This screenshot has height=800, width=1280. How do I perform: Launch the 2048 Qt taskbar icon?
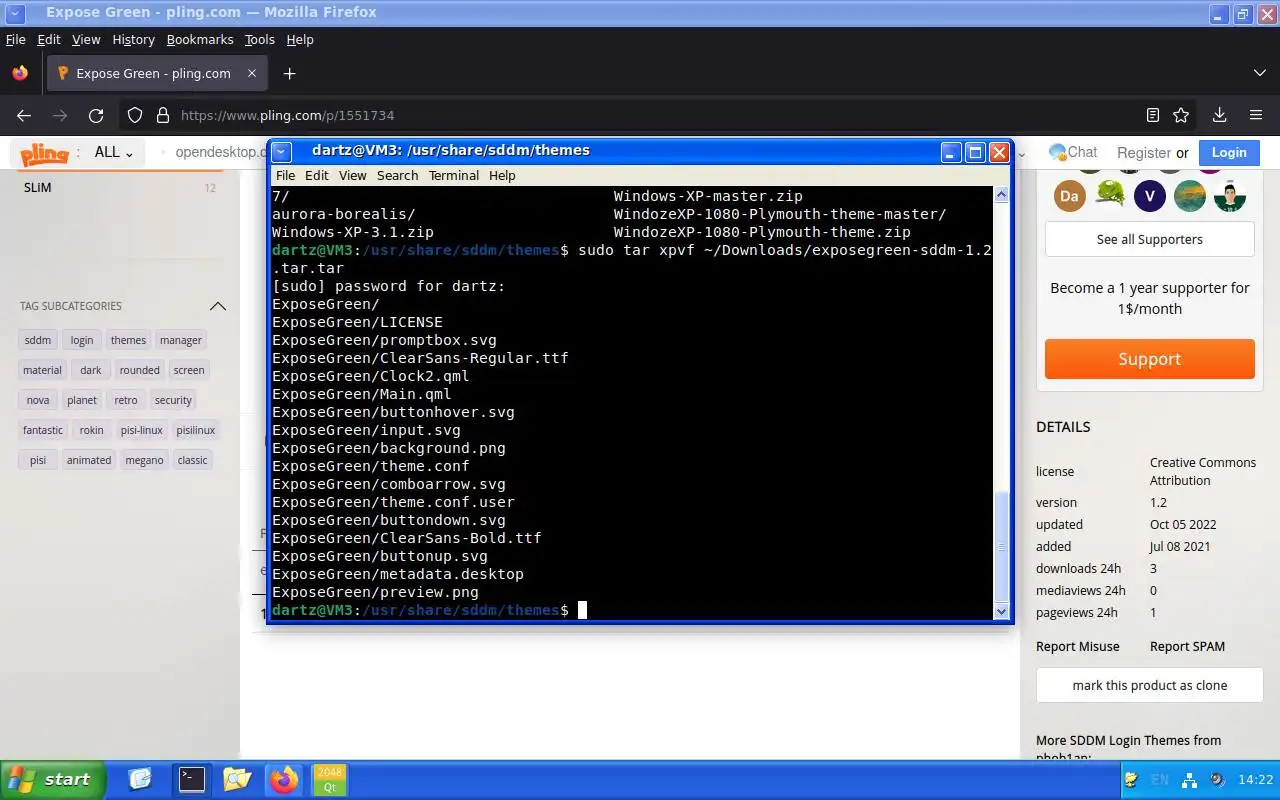click(330, 779)
